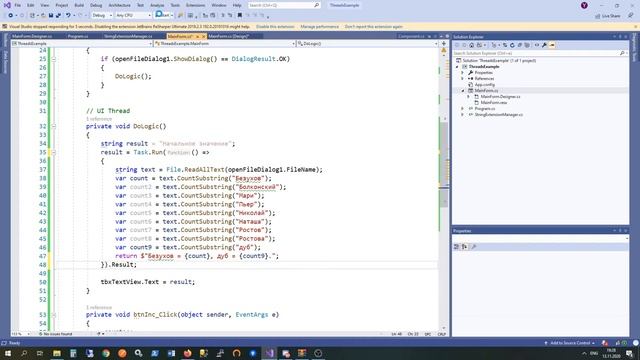Click the Save All toolbar icon
The height and width of the screenshot is (360, 640).
click(58, 15)
